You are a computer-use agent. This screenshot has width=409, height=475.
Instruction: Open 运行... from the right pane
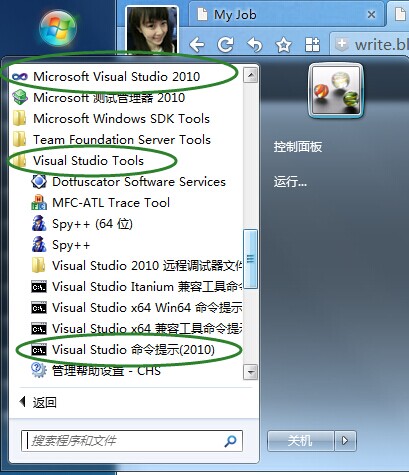coord(290,182)
